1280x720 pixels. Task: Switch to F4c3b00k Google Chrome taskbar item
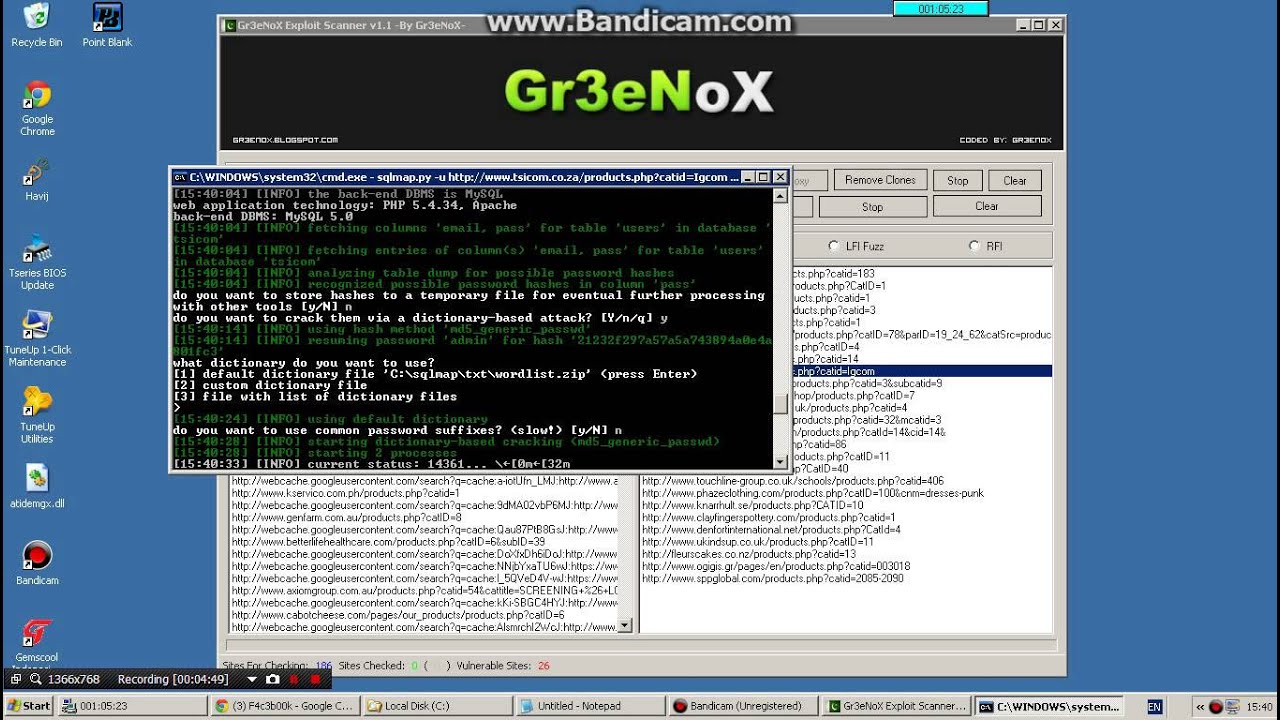pyautogui.click(x=287, y=706)
